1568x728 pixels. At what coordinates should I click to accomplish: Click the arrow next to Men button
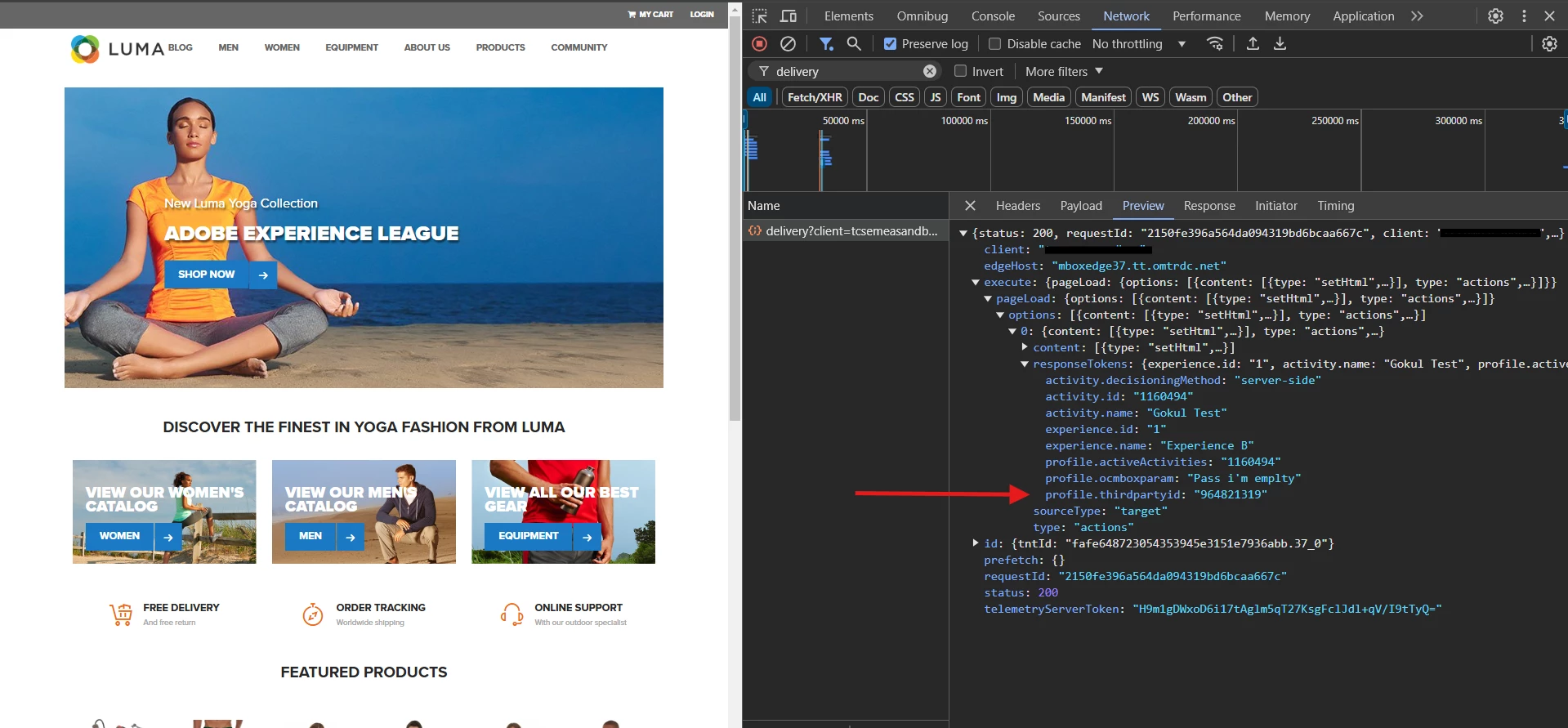350,537
